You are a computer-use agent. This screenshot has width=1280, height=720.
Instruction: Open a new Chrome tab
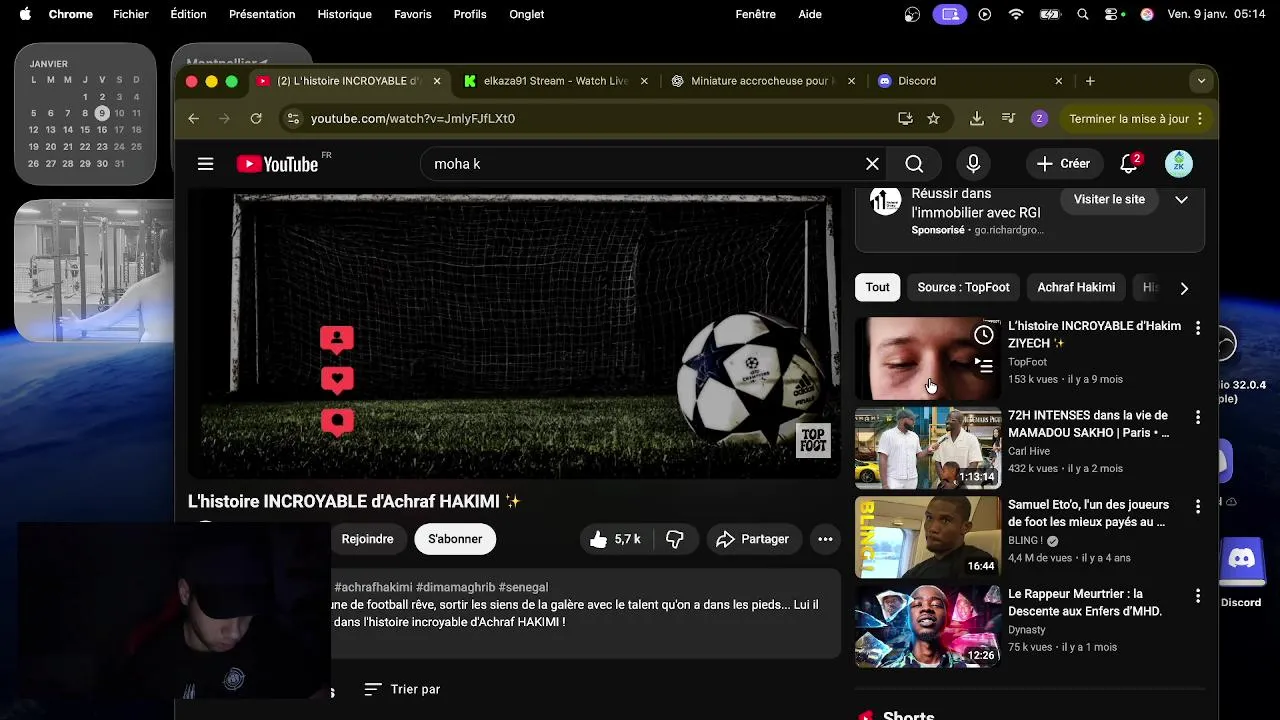[x=1090, y=81]
